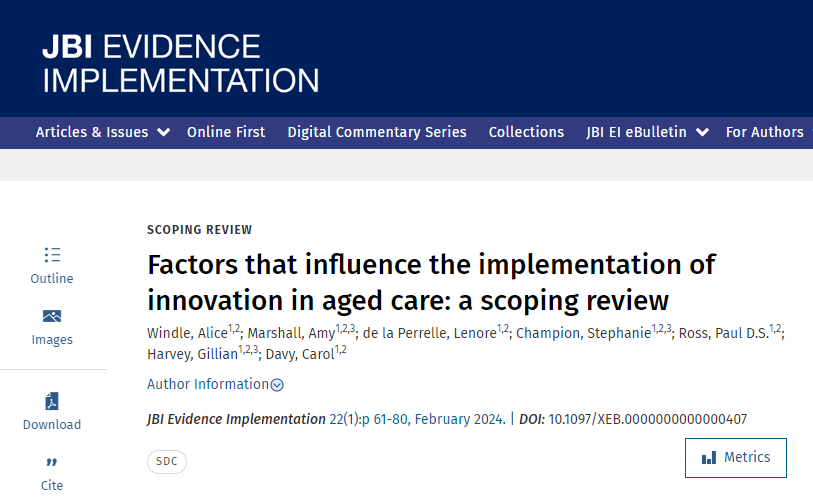Open the Author Information link

click(208, 384)
